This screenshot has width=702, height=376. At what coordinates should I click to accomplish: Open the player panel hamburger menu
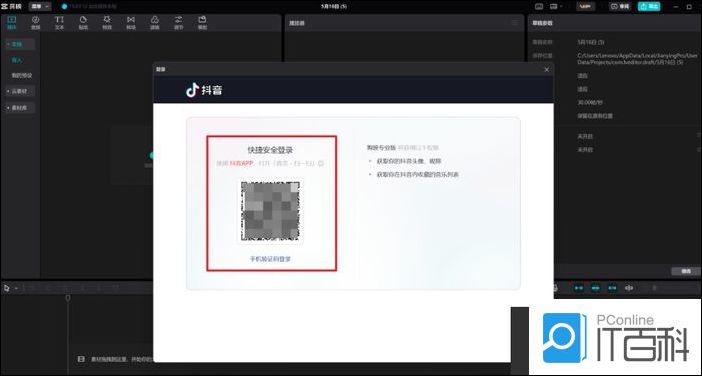tap(515, 23)
